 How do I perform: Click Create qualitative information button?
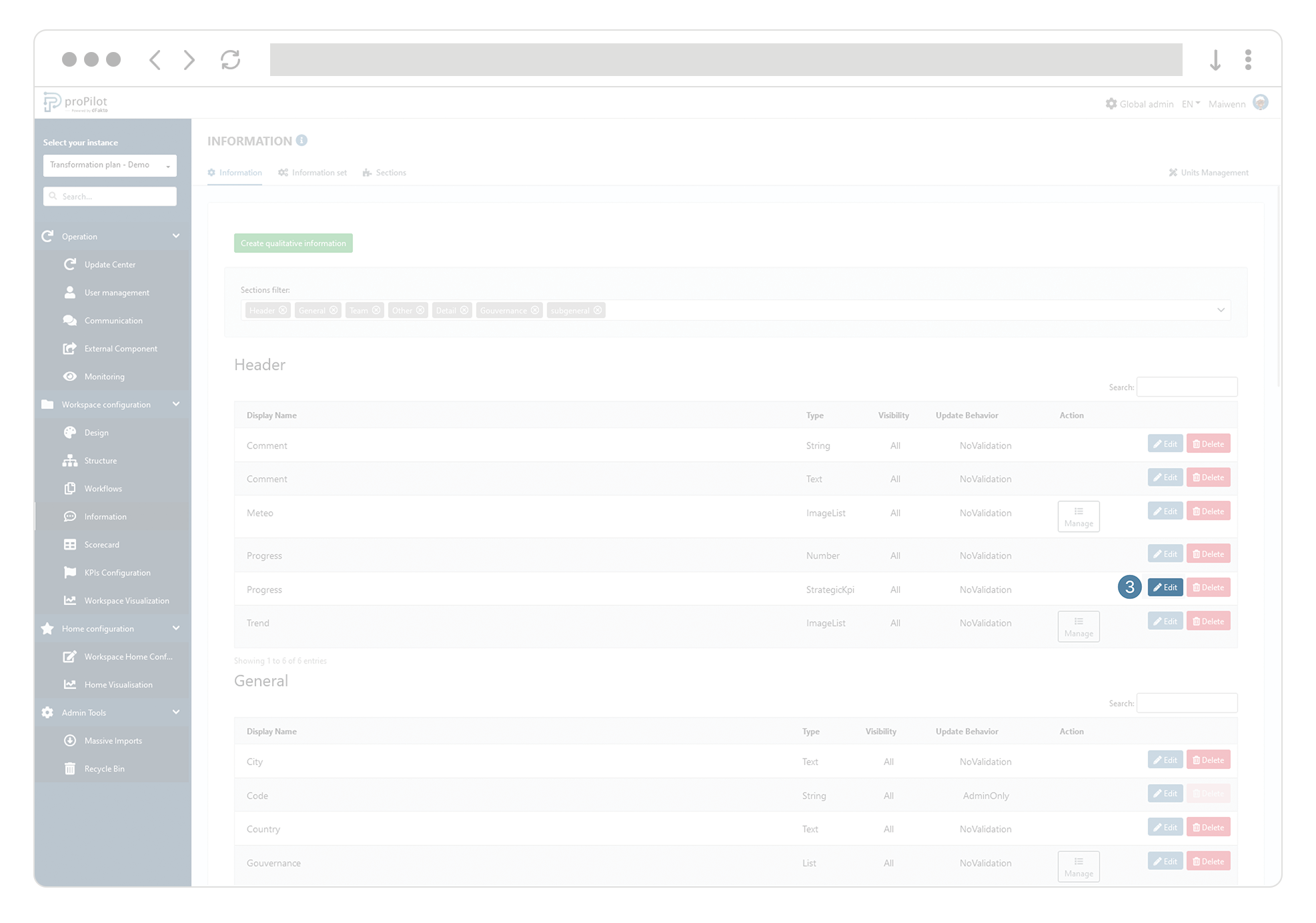pos(293,243)
